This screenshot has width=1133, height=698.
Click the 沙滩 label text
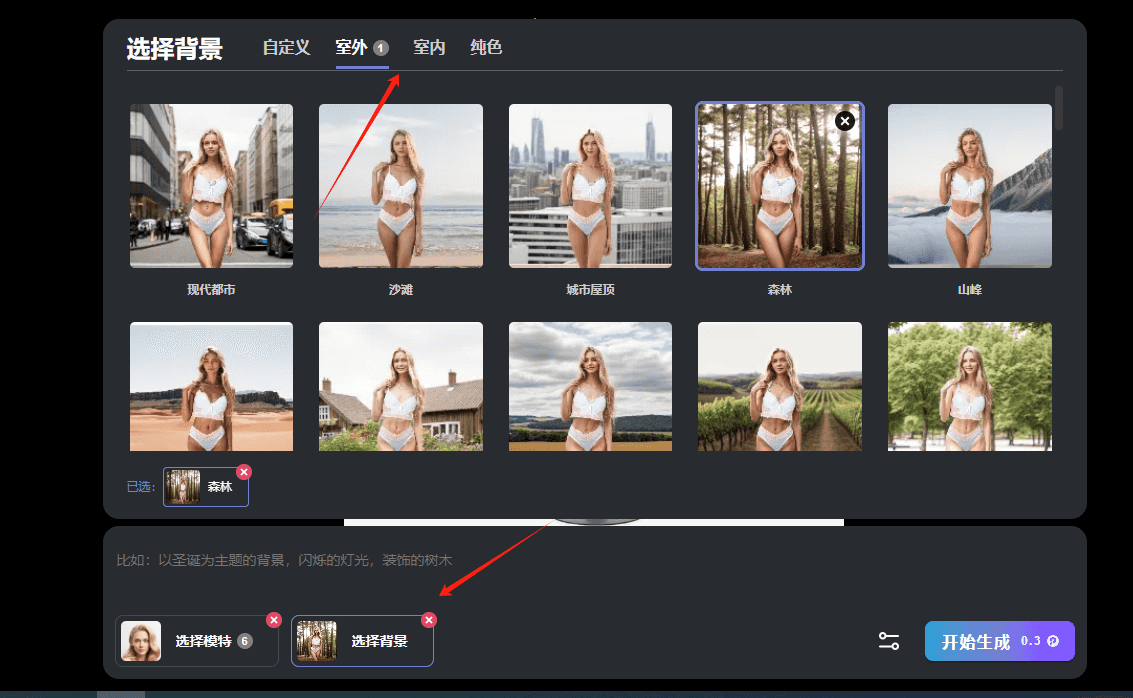[401, 290]
